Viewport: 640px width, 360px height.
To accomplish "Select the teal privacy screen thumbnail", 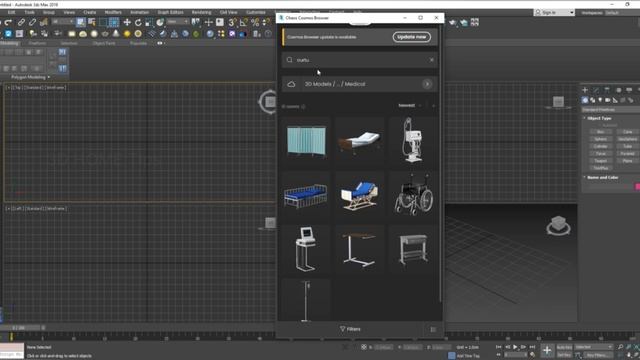I will coord(306,141).
